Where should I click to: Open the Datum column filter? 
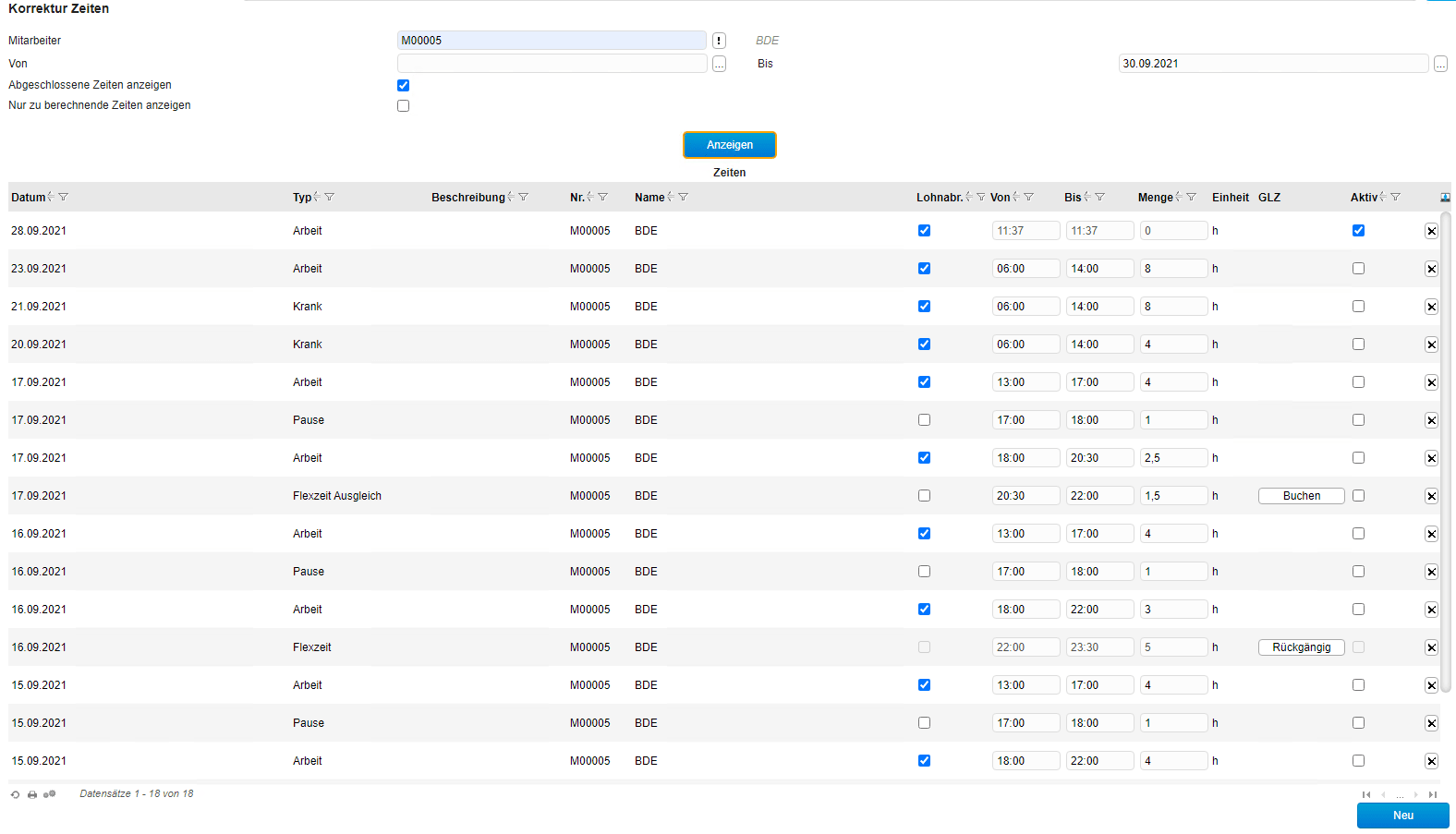pyautogui.click(x=63, y=197)
